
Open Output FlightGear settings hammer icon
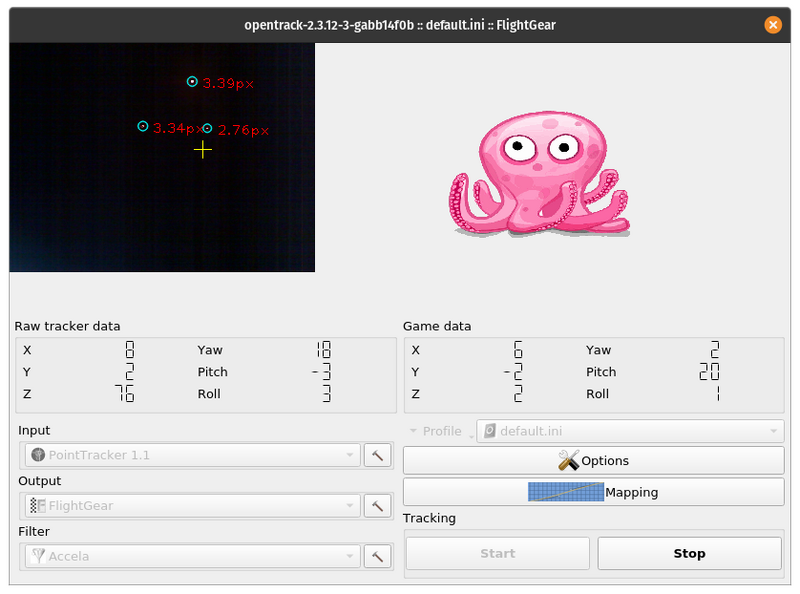click(378, 506)
